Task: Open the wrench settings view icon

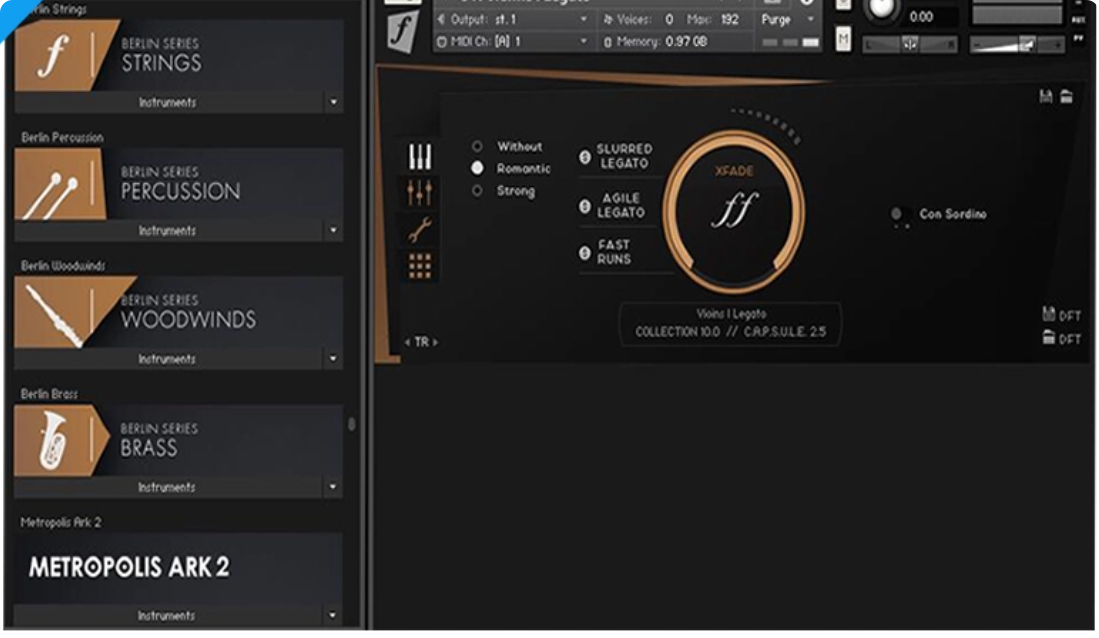Action: coord(420,229)
